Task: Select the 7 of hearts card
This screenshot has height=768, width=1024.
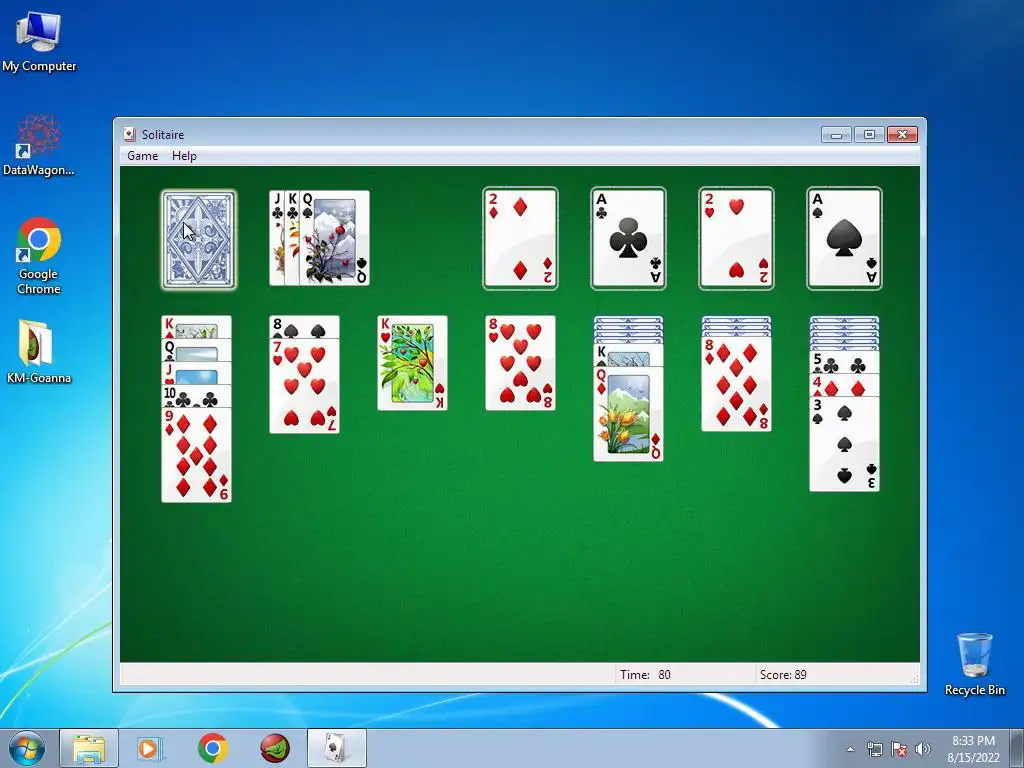Action: pos(304,386)
